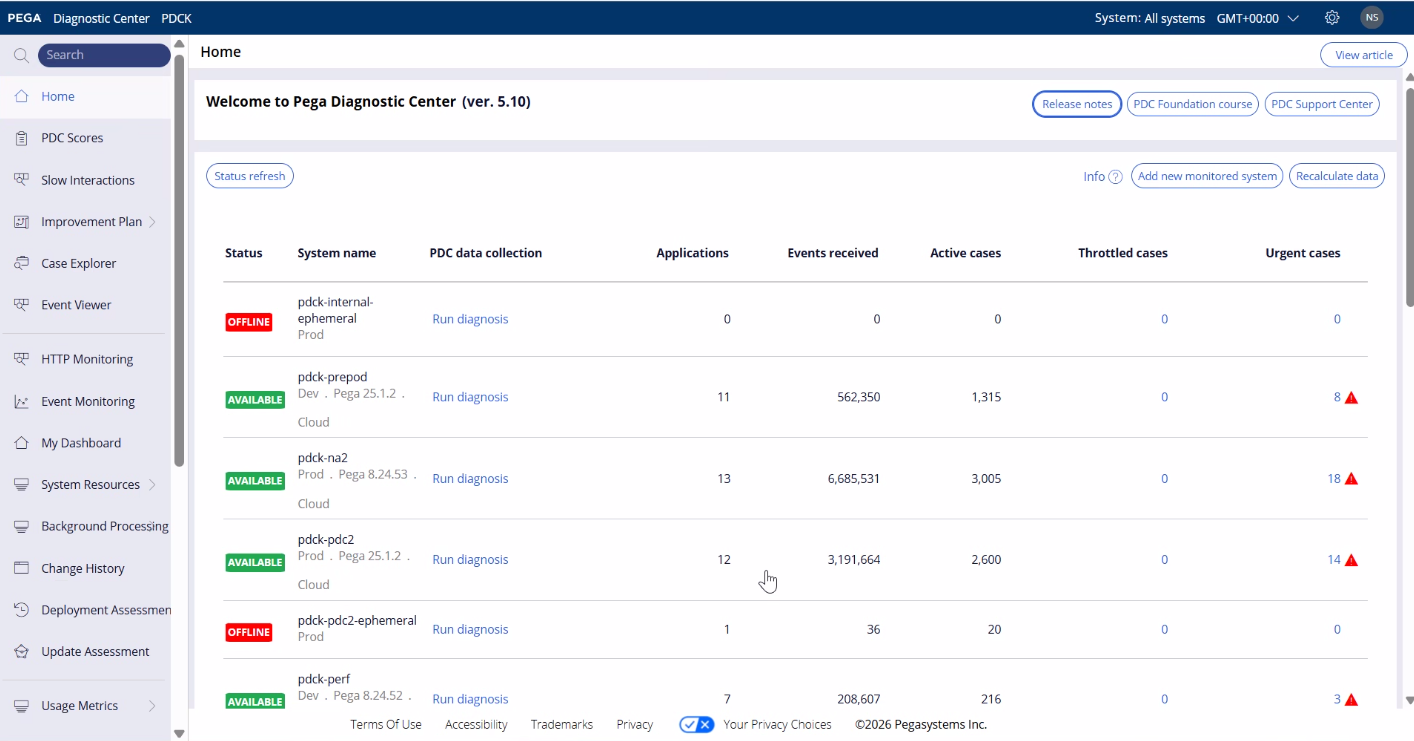Image resolution: width=1414 pixels, height=741 pixels.
Task: Click the My Dashboard sidebar icon
Action: pos(21,443)
